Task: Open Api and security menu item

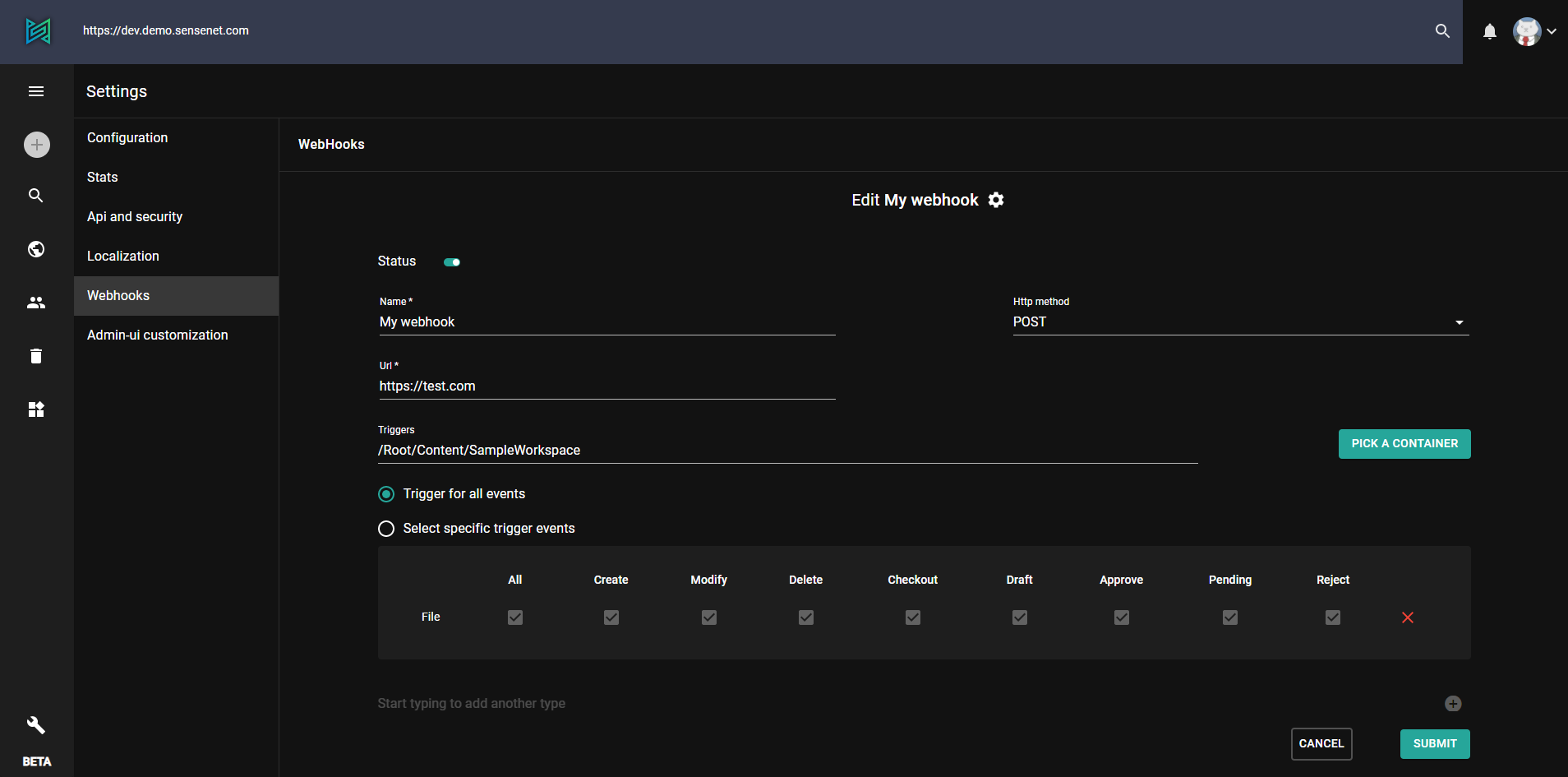Action: click(176, 217)
